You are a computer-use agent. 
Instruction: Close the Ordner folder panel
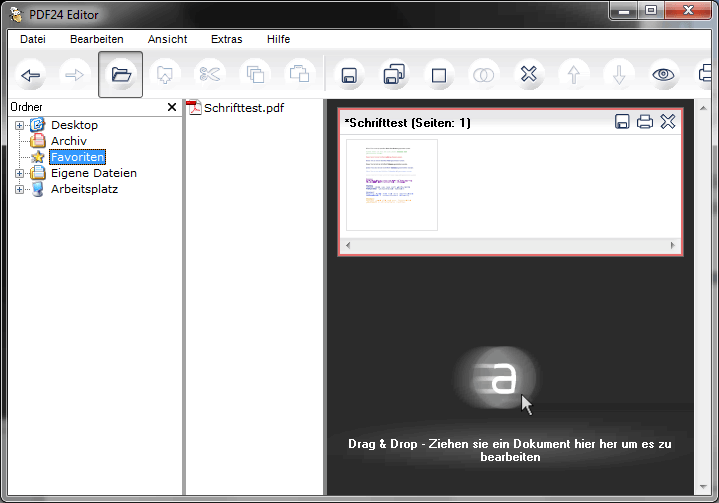point(172,107)
